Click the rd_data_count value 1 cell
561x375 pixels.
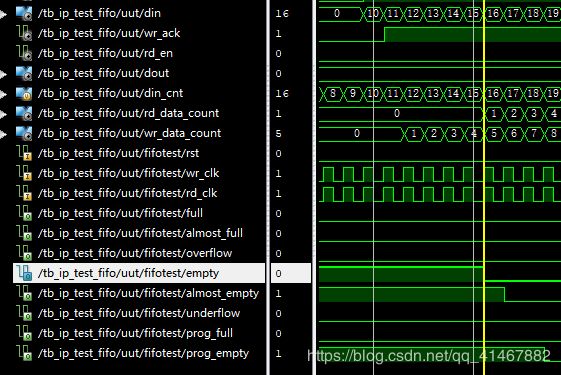click(278, 114)
